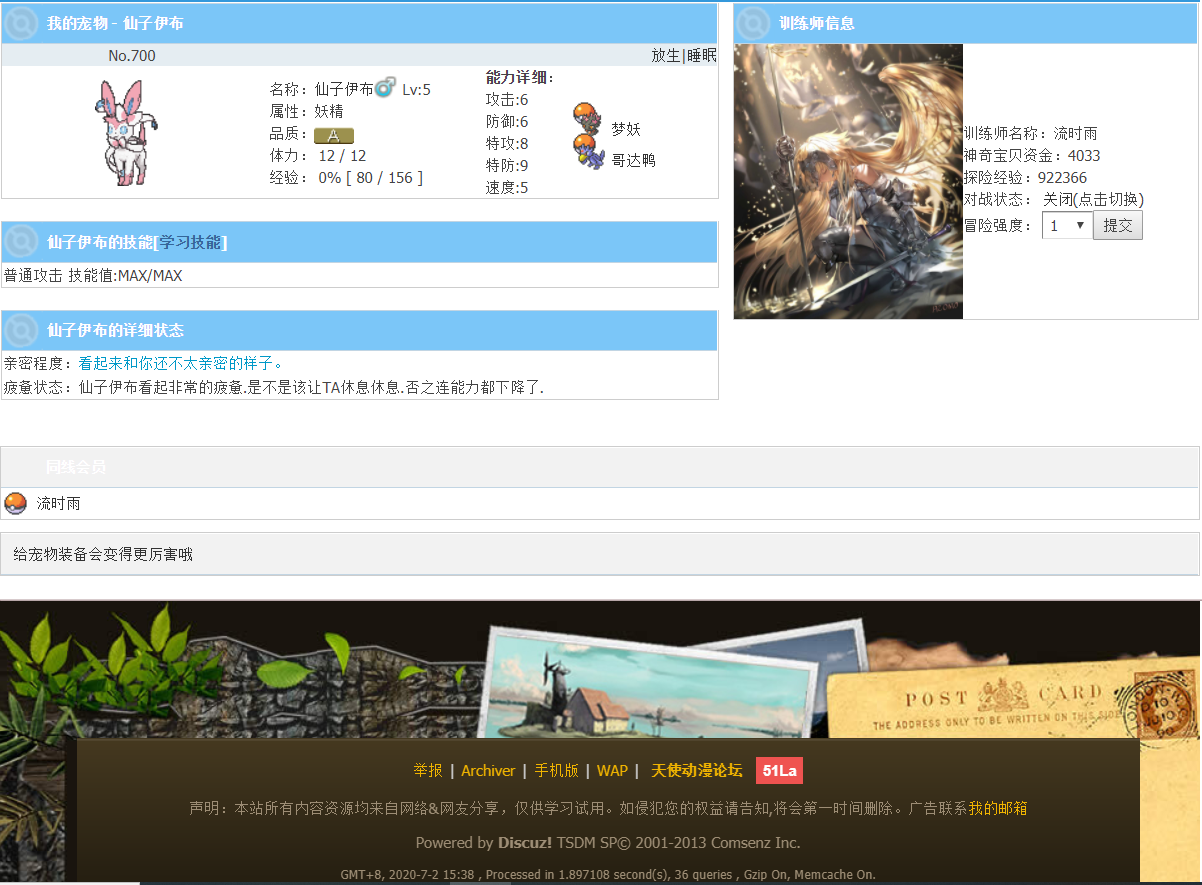Click the 能力详细 heading
Screen dimensions: 1202x885
click(520, 78)
